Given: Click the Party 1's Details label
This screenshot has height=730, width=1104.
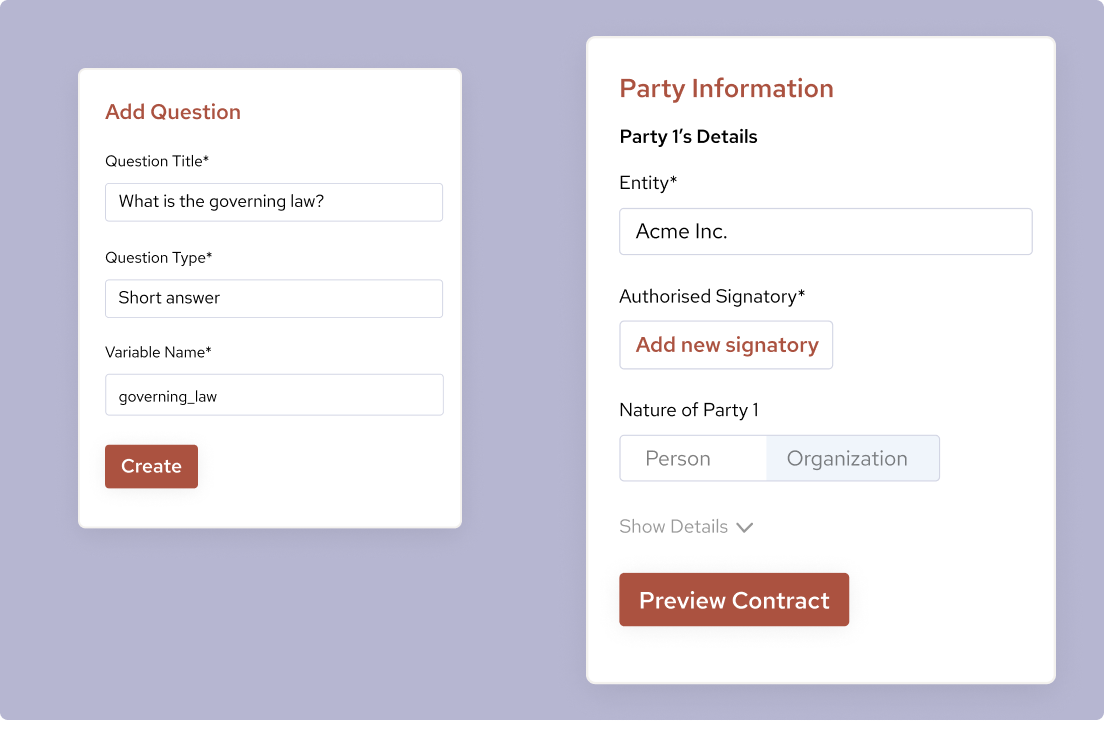Looking at the screenshot, I should 687,137.
